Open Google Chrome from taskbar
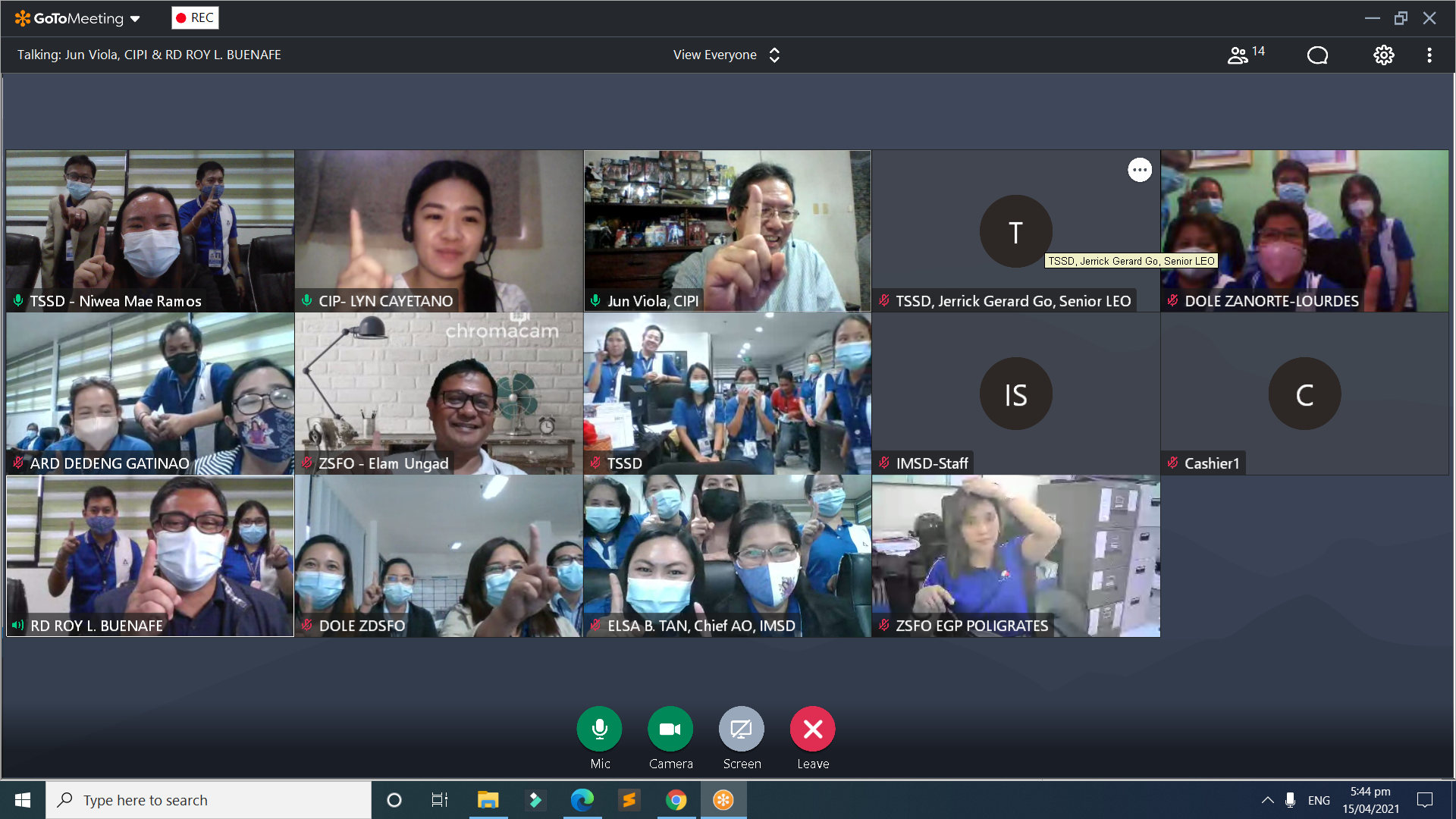The image size is (1456, 819). [x=676, y=800]
